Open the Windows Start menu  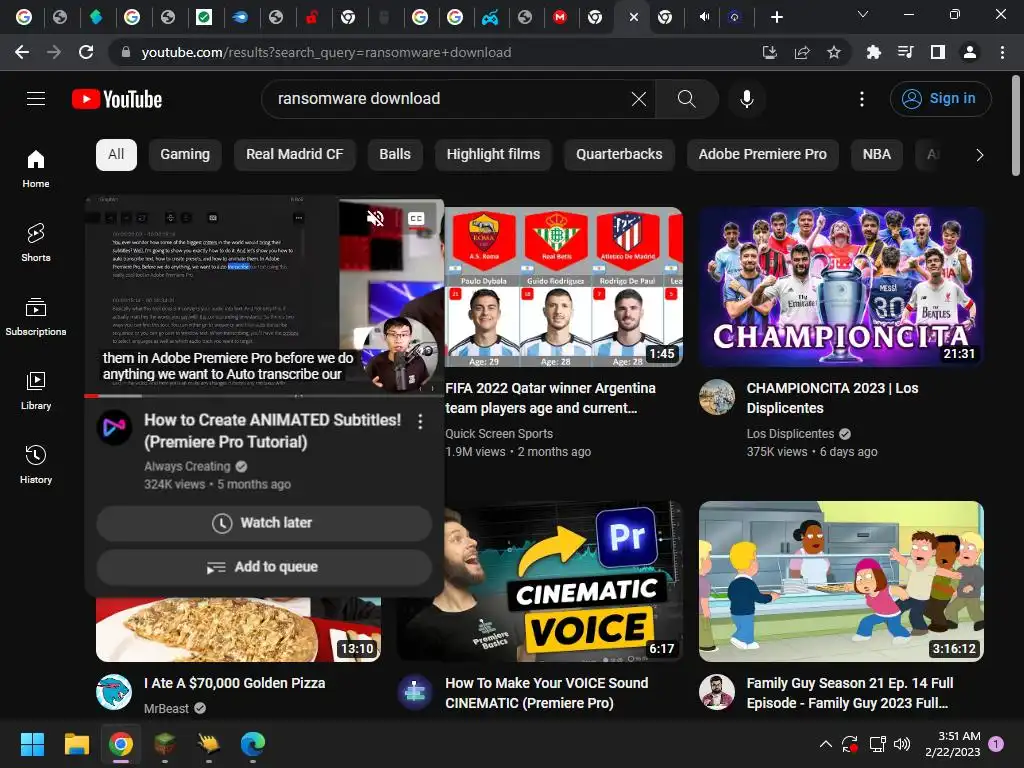32,744
